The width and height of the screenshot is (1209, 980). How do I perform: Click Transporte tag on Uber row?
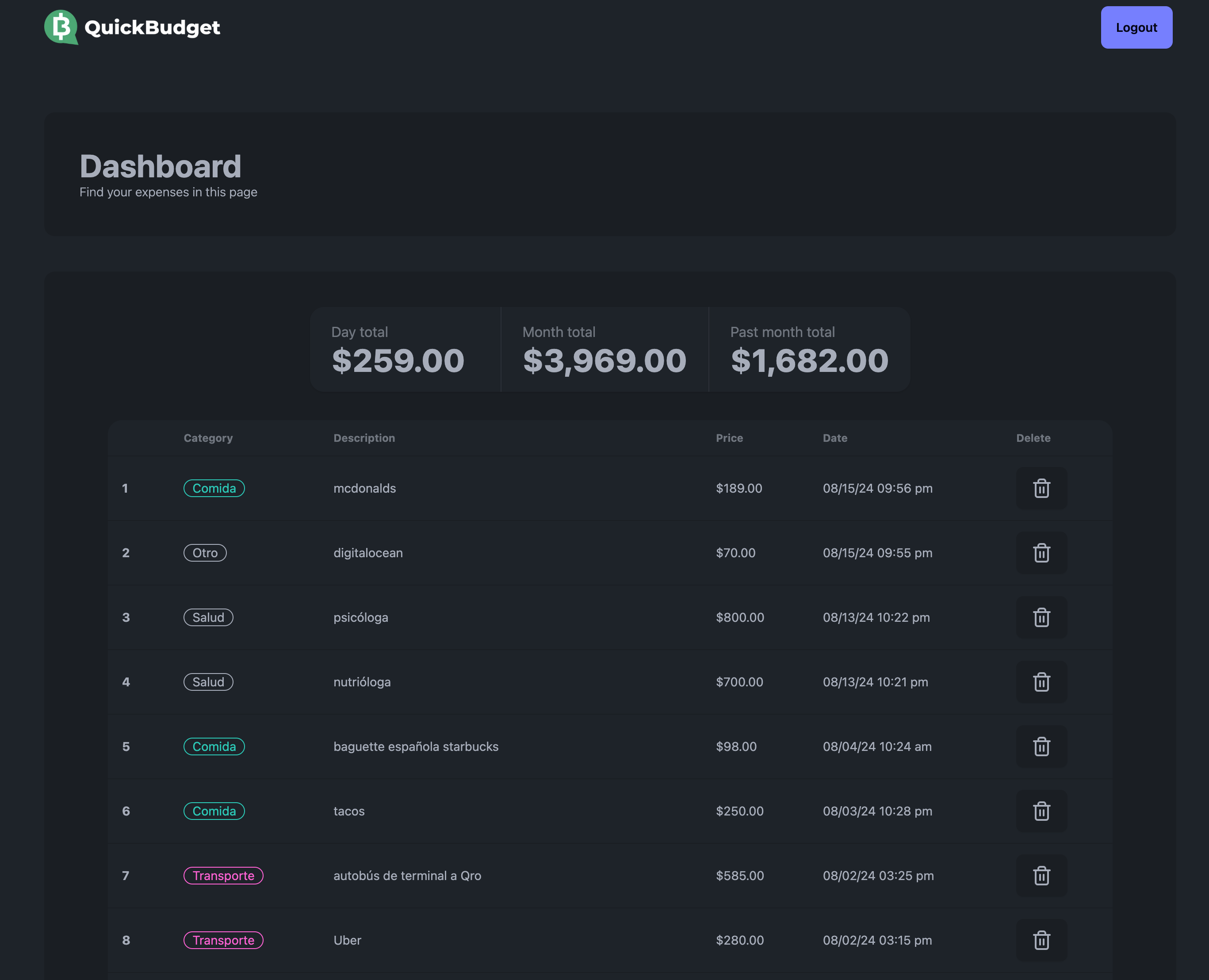(223, 940)
